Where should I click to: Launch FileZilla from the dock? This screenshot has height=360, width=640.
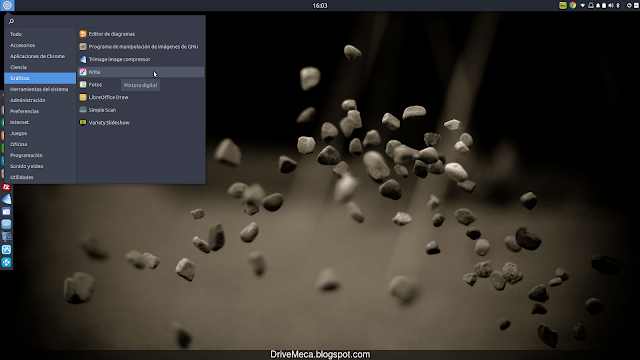[x=6, y=187]
